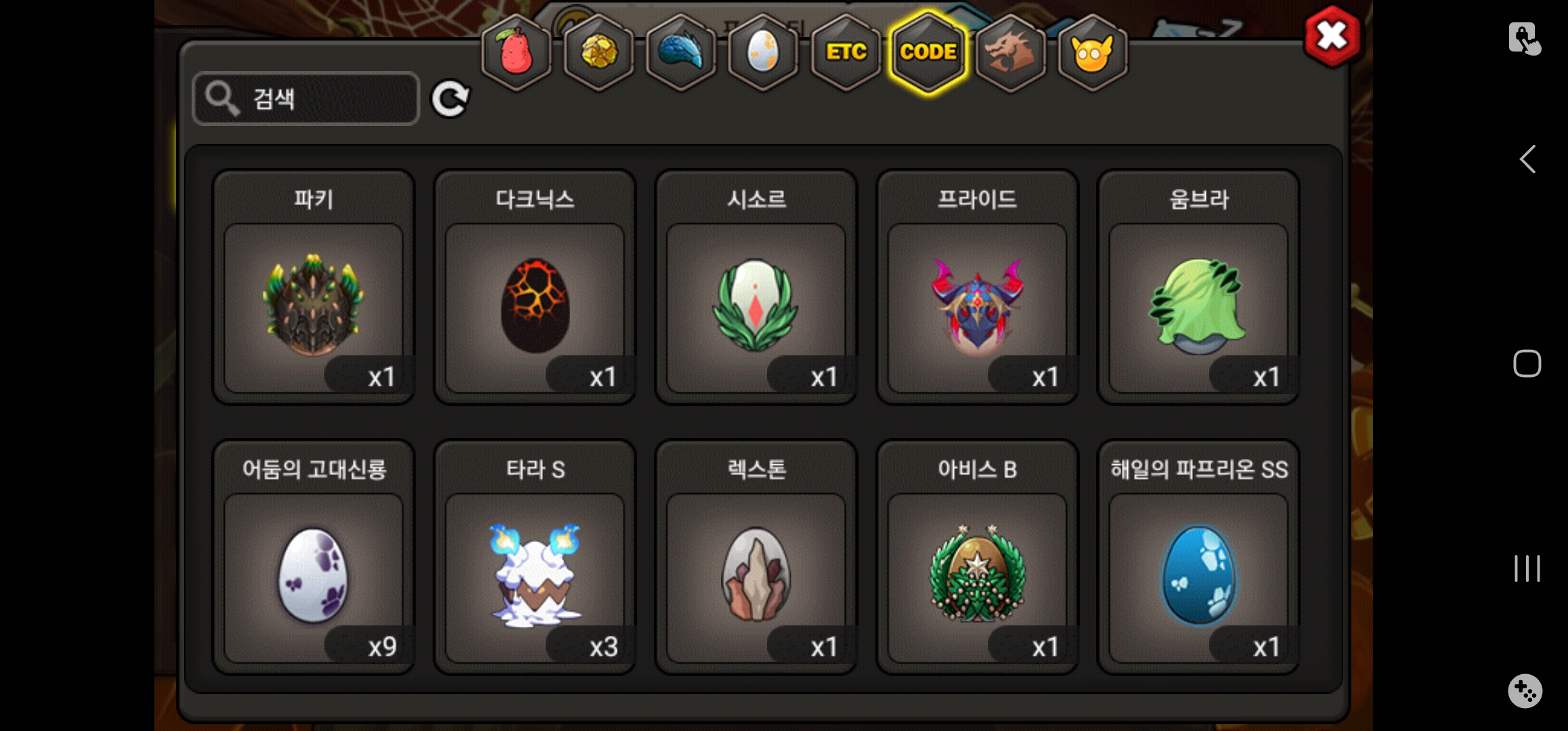Switch to the ETC tab
Image resolution: width=1568 pixels, height=731 pixels.
pyautogui.click(x=846, y=53)
